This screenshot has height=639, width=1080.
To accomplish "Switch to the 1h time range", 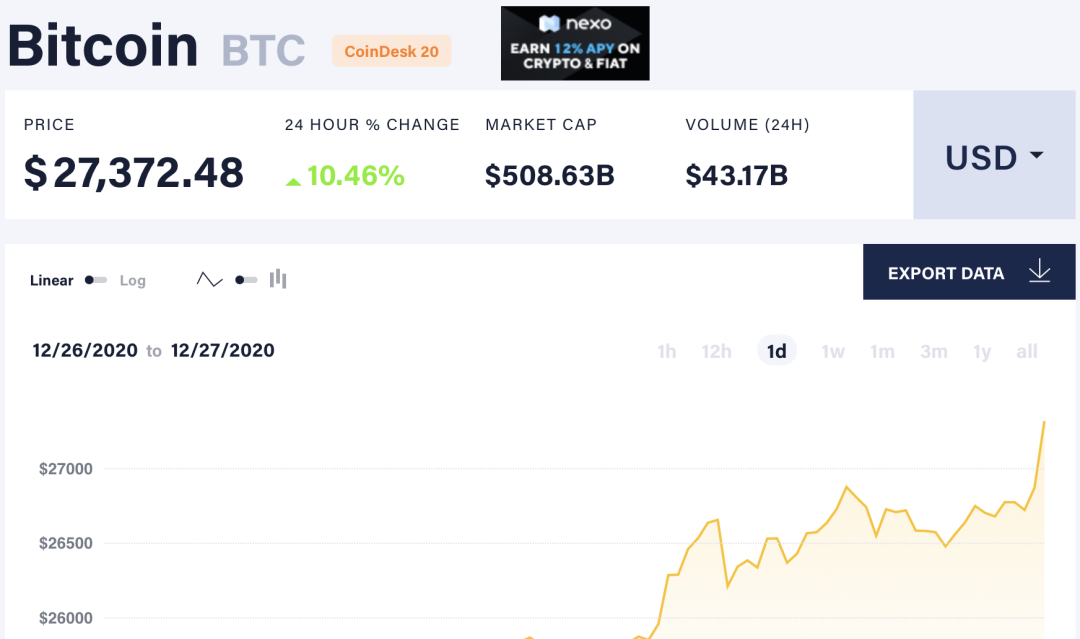I will (x=666, y=351).
